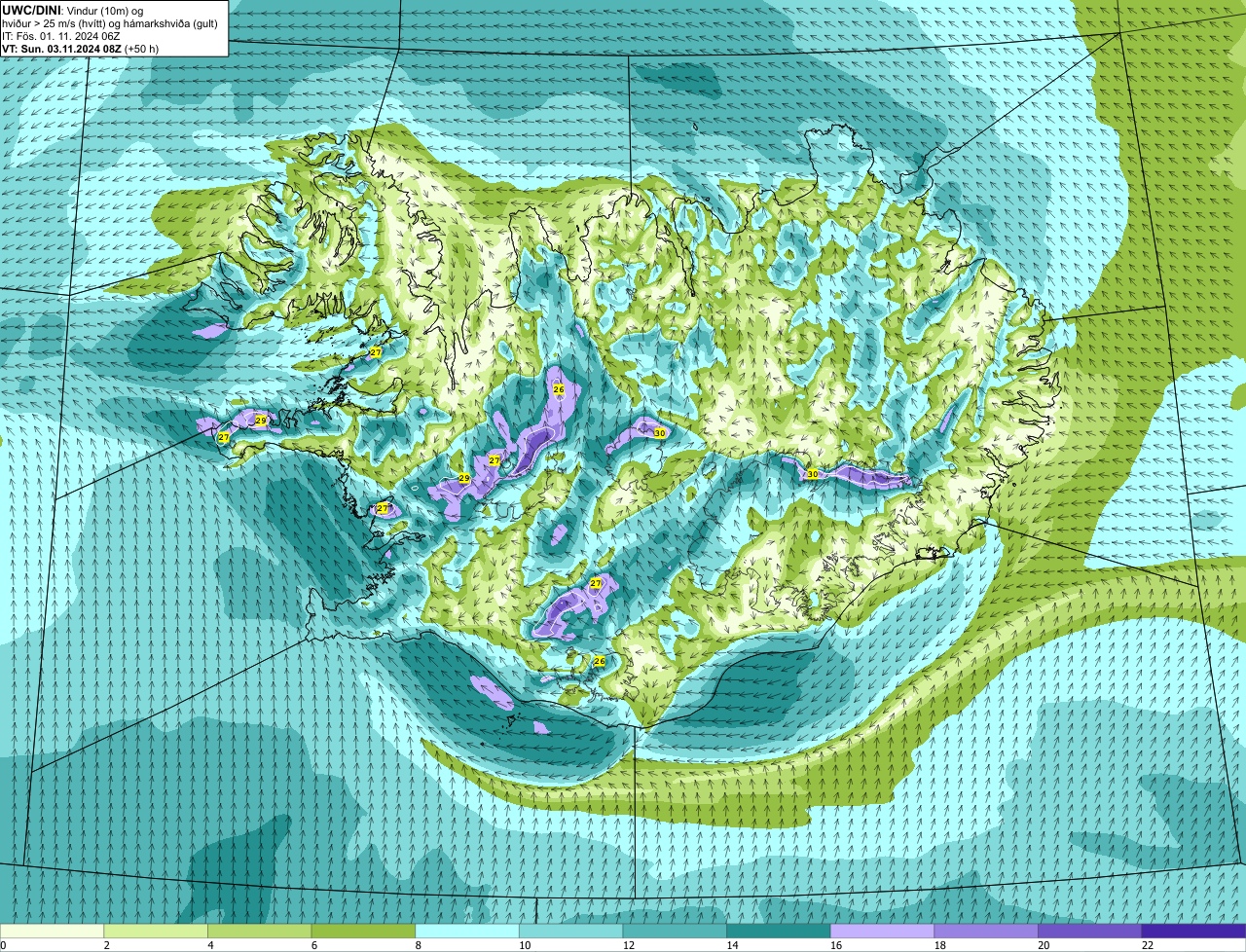The width and height of the screenshot is (1246, 952).
Task: Click the yellow gust marker 29 on the western peninsula
Action: coord(261,421)
